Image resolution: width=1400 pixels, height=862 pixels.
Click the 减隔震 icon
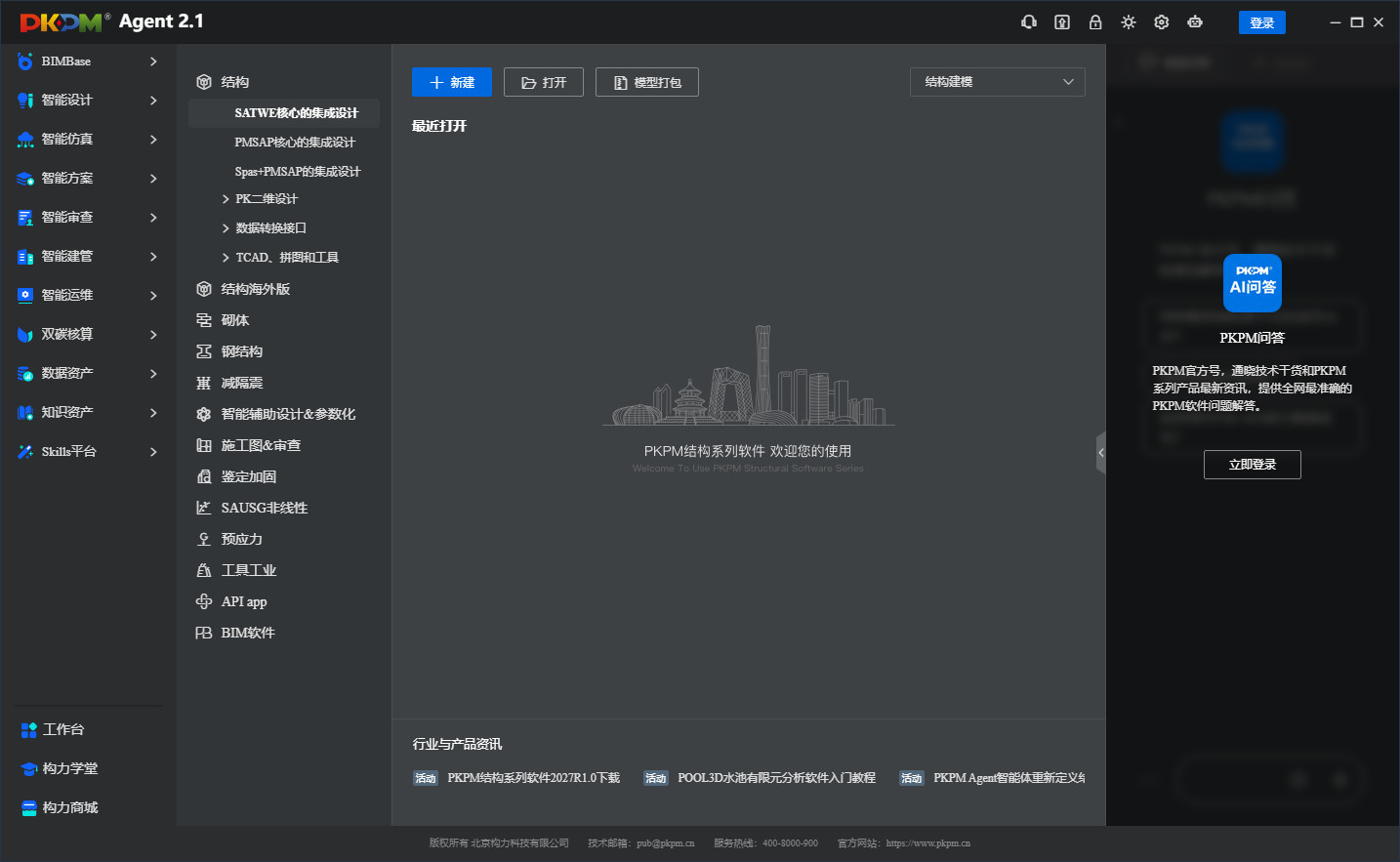pos(204,383)
